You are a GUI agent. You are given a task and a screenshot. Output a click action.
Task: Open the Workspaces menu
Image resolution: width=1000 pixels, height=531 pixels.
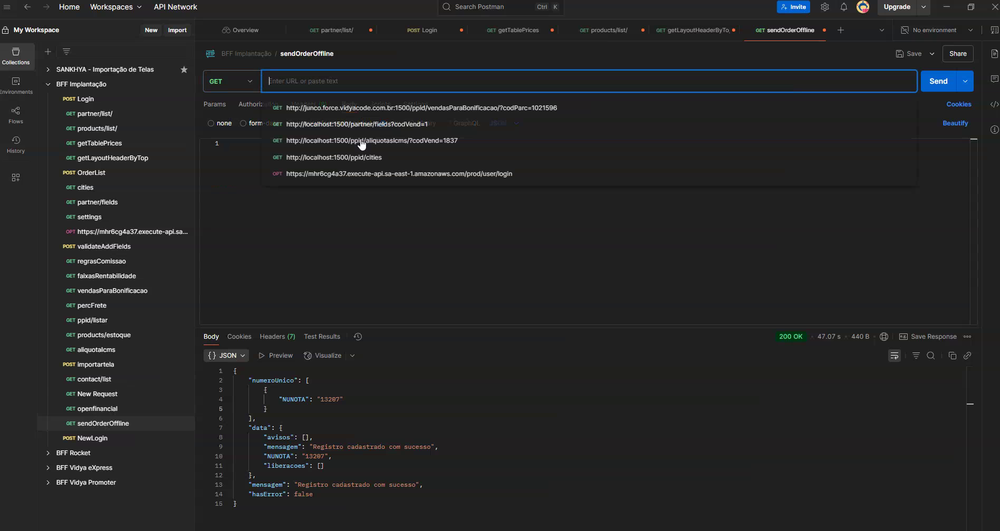coord(115,7)
